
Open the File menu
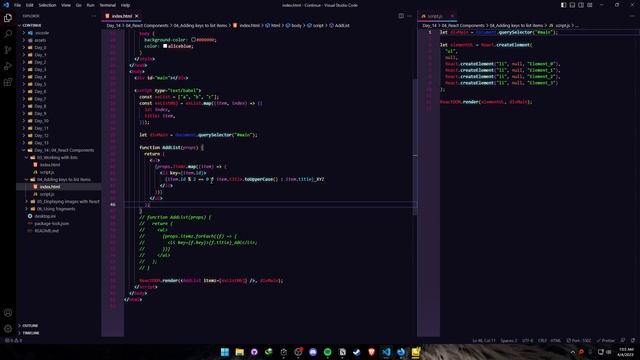(18, 5)
